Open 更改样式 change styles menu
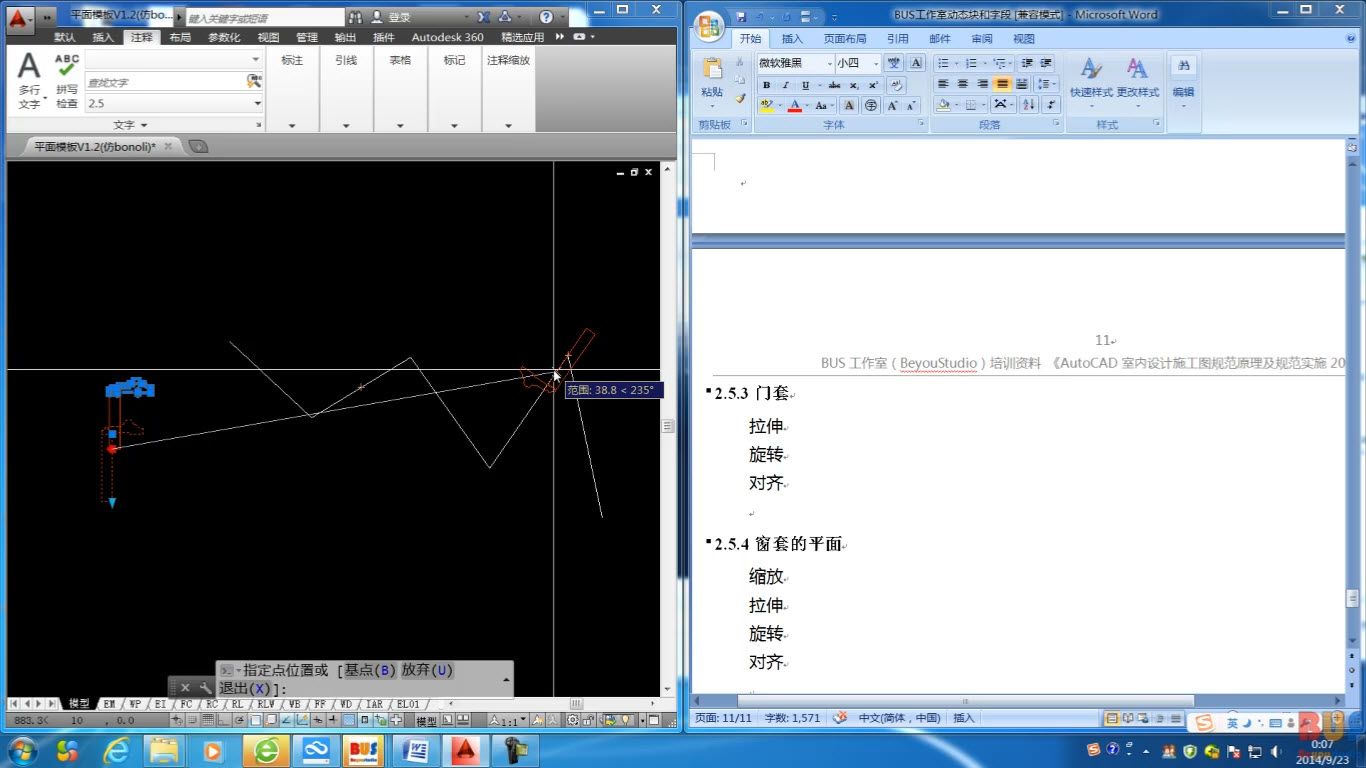Image resolution: width=1366 pixels, height=768 pixels. [1137, 82]
